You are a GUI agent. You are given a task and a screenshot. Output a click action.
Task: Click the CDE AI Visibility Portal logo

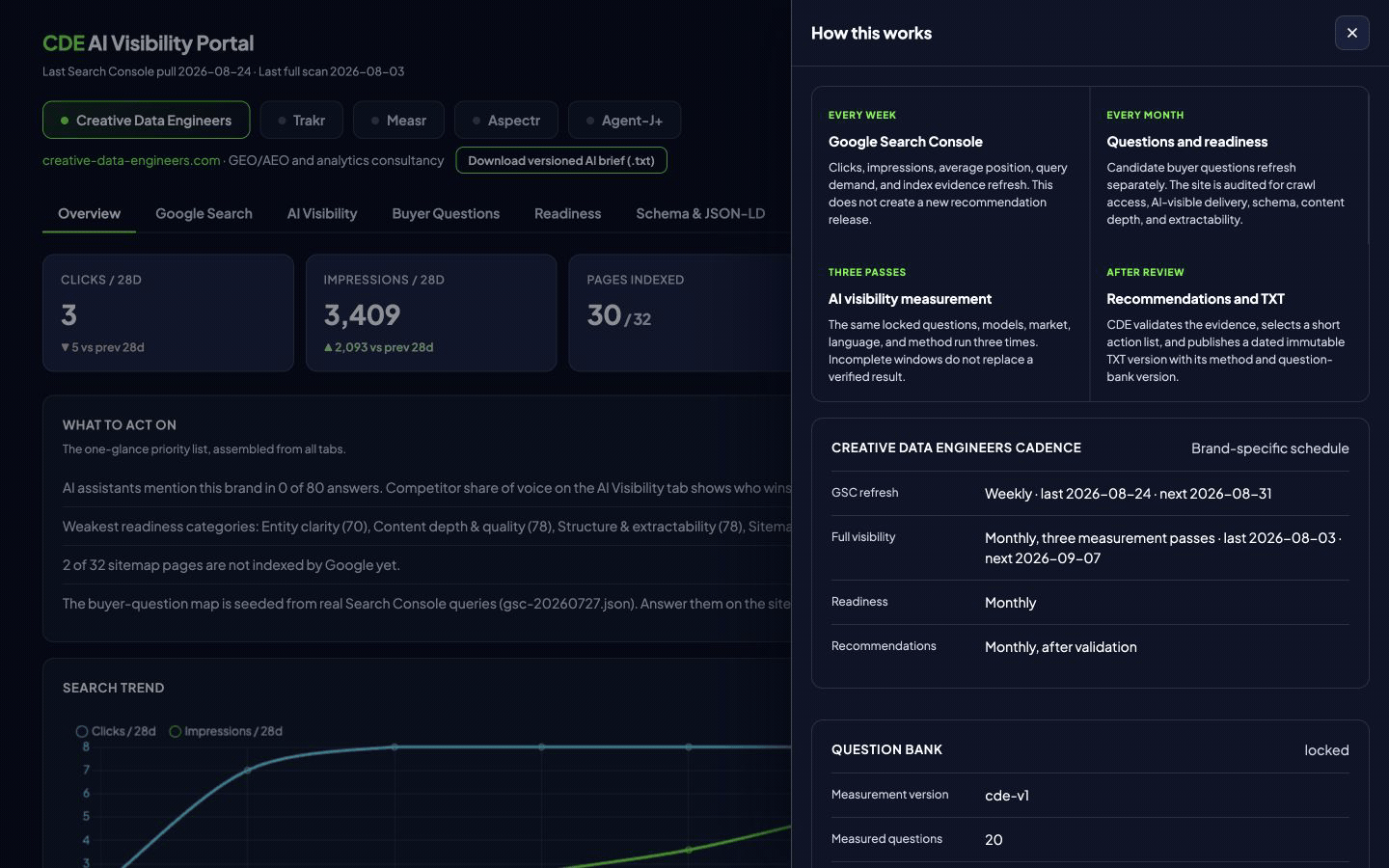[x=148, y=42]
